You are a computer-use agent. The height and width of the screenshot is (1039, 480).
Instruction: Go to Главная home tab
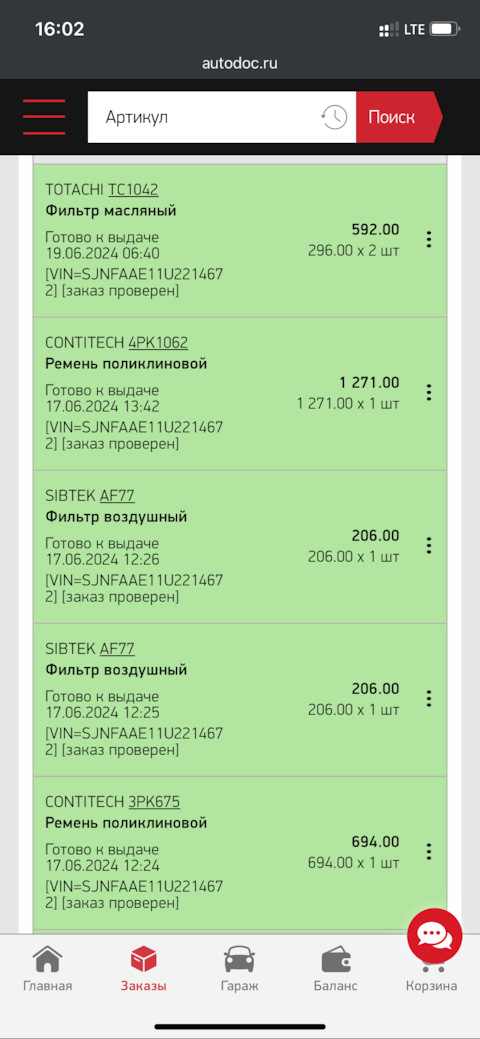[47, 969]
